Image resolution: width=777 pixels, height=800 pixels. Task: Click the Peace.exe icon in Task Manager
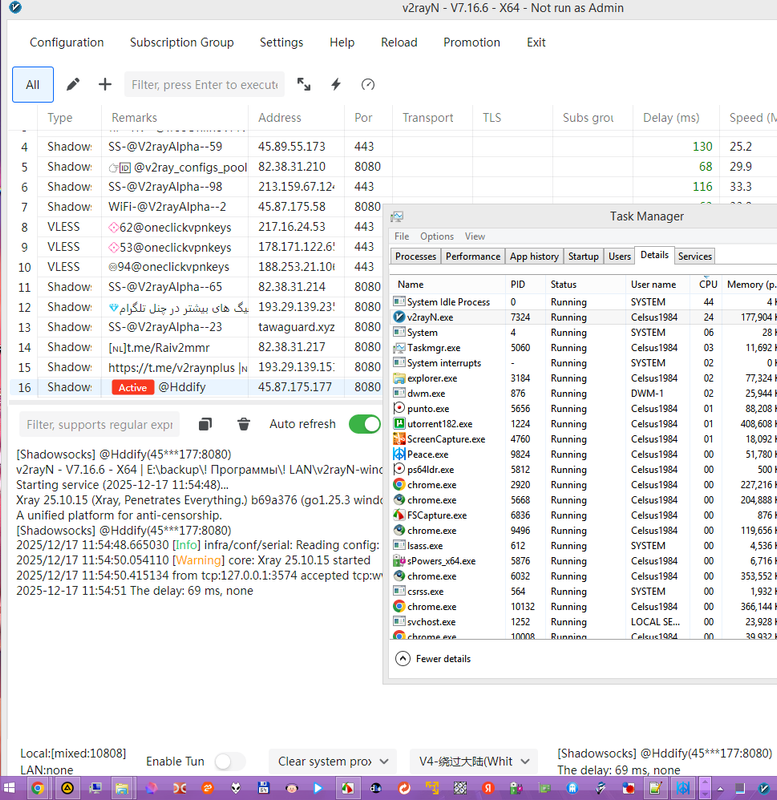tap(399, 454)
